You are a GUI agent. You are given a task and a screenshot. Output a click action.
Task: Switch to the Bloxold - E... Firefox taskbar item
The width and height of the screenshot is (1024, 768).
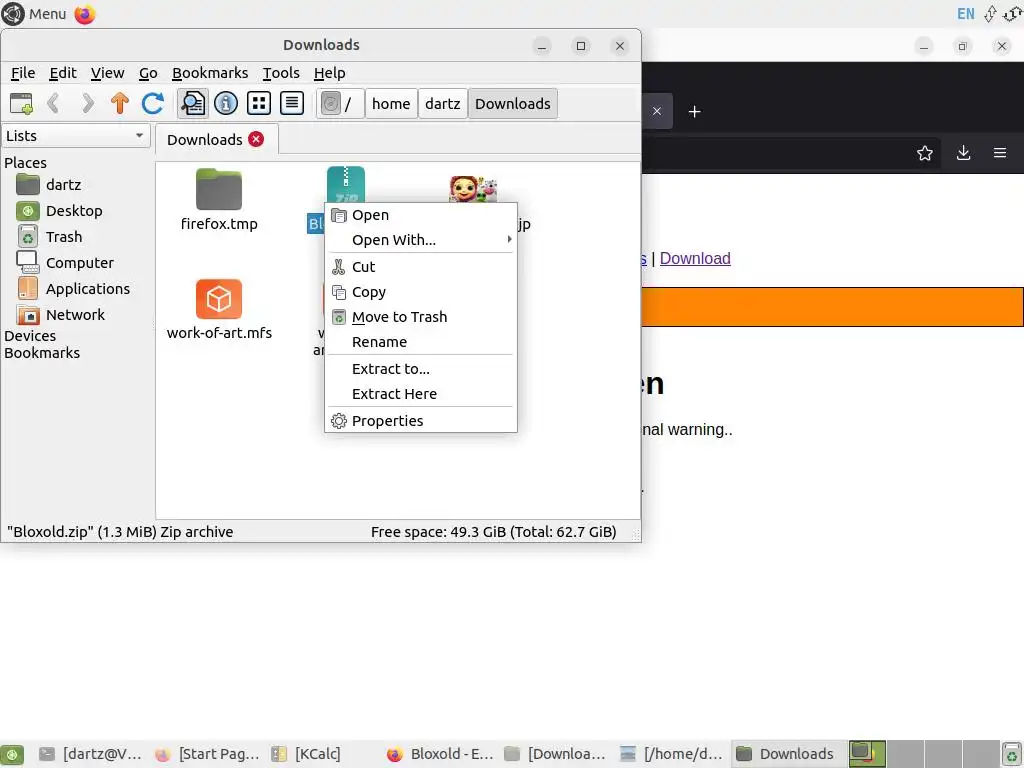[x=440, y=754]
